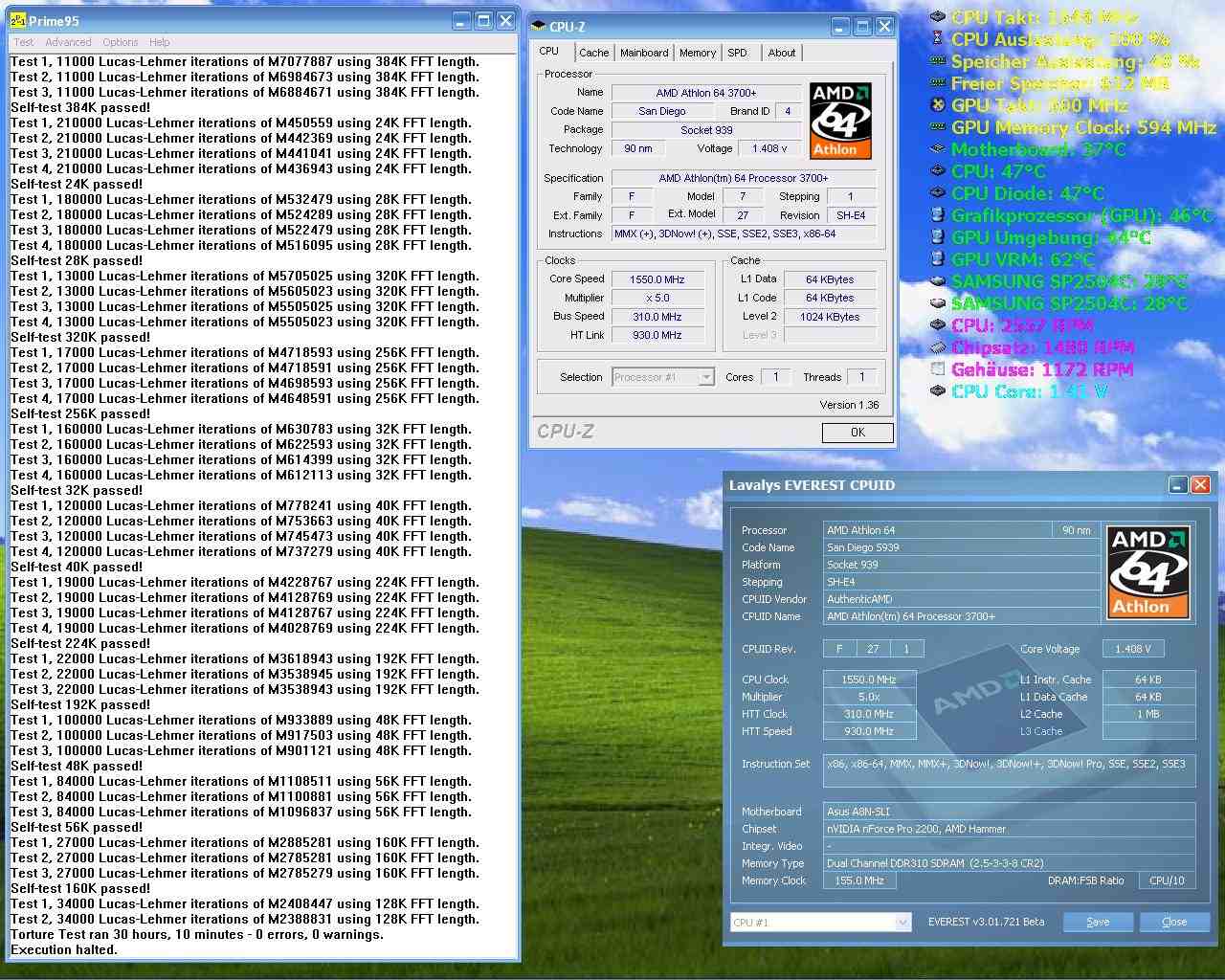The width and height of the screenshot is (1225, 980).
Task: Click the icon beside GPU Memory Clock
Action: [x=938, y=127]
